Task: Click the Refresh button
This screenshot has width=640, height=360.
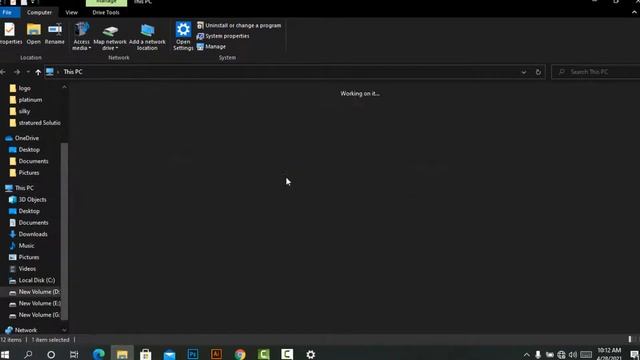Action: [538, 72]
